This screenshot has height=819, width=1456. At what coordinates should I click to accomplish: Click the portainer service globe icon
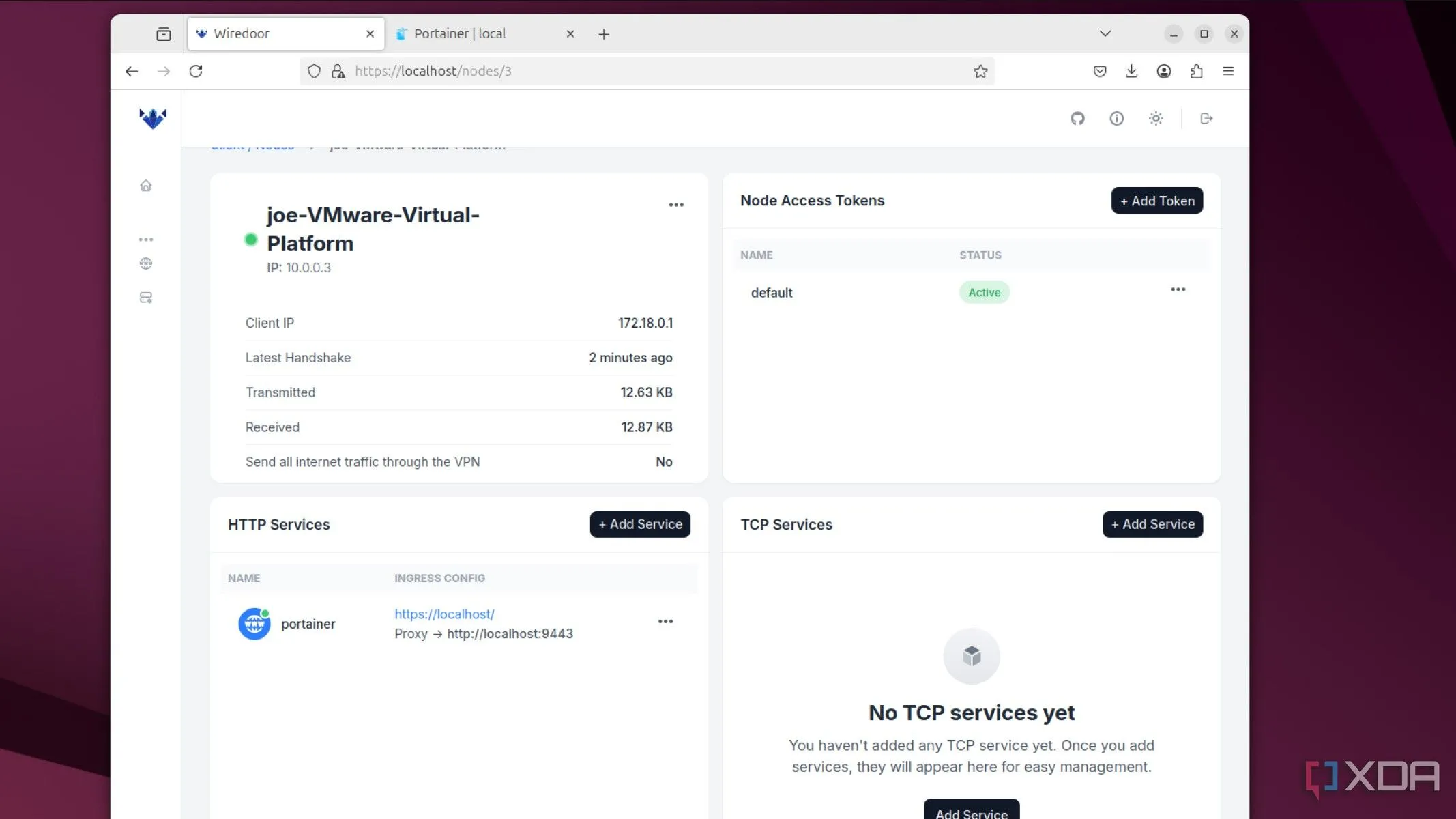(x=254, y=624)
